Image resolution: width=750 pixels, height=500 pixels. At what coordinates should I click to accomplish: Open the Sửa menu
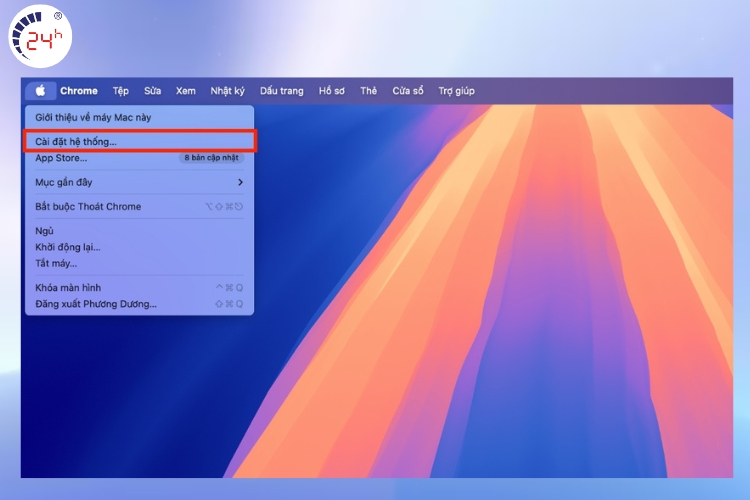(x=152, y=91)
